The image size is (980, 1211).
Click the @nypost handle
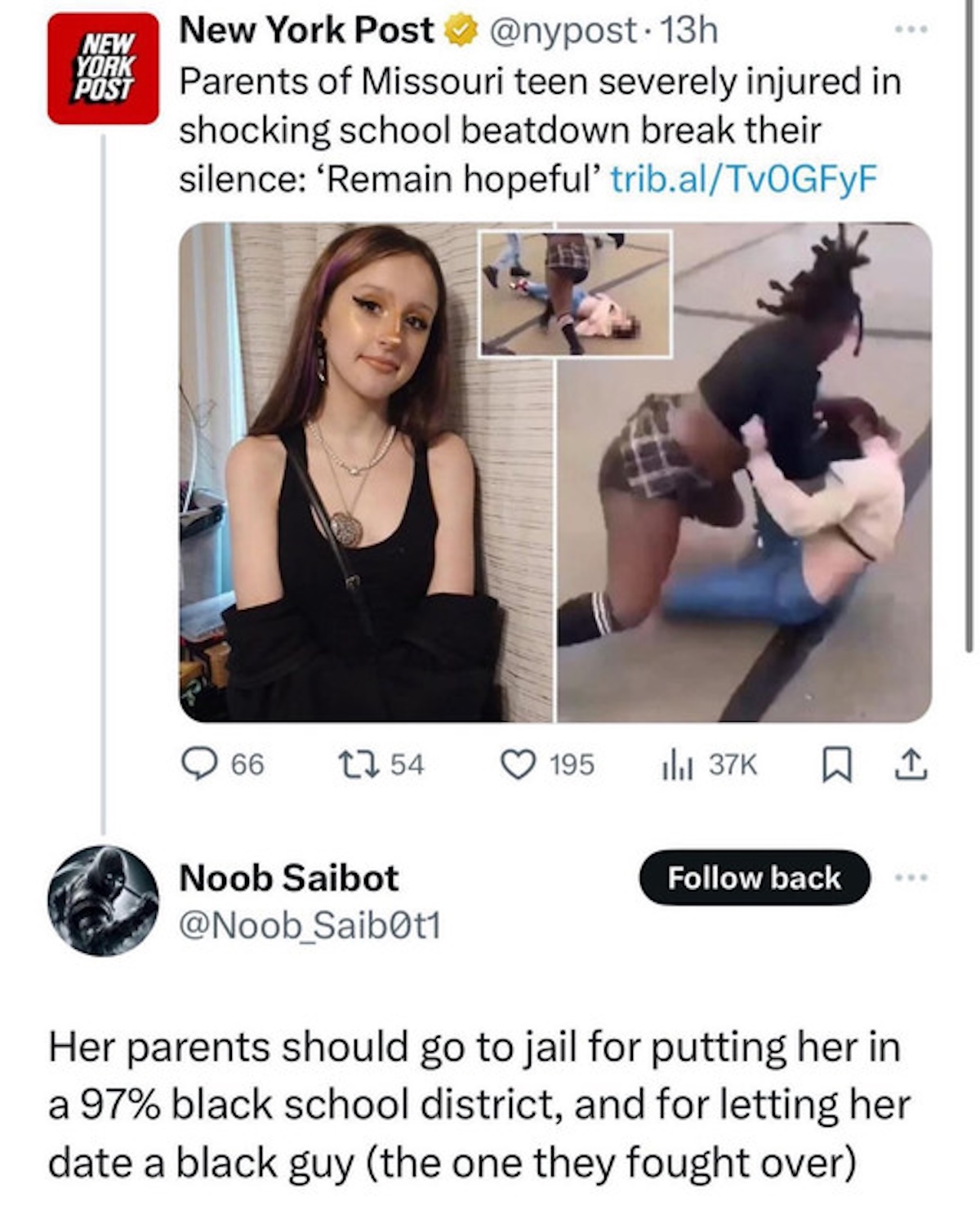tap(563, 31)
